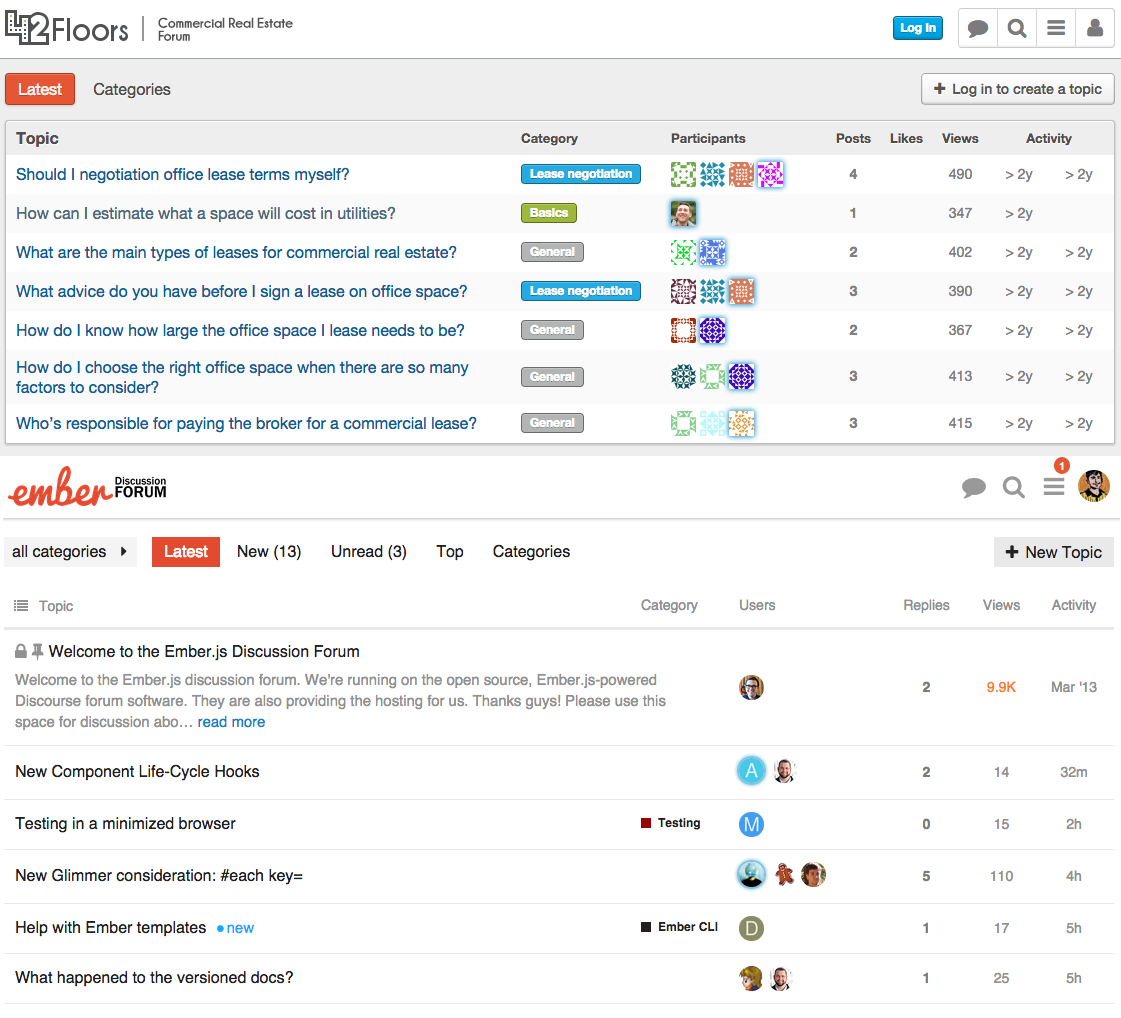This screenshot has width=1121, height=1018.
Task: Open chat bubble icon in 42Floors header
Action: [x=977, y=29]
